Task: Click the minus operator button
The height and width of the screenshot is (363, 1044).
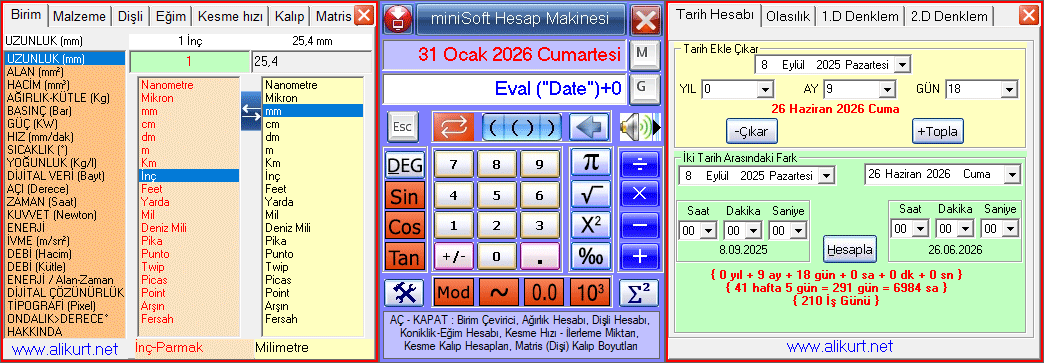Action: pos(639,226)
